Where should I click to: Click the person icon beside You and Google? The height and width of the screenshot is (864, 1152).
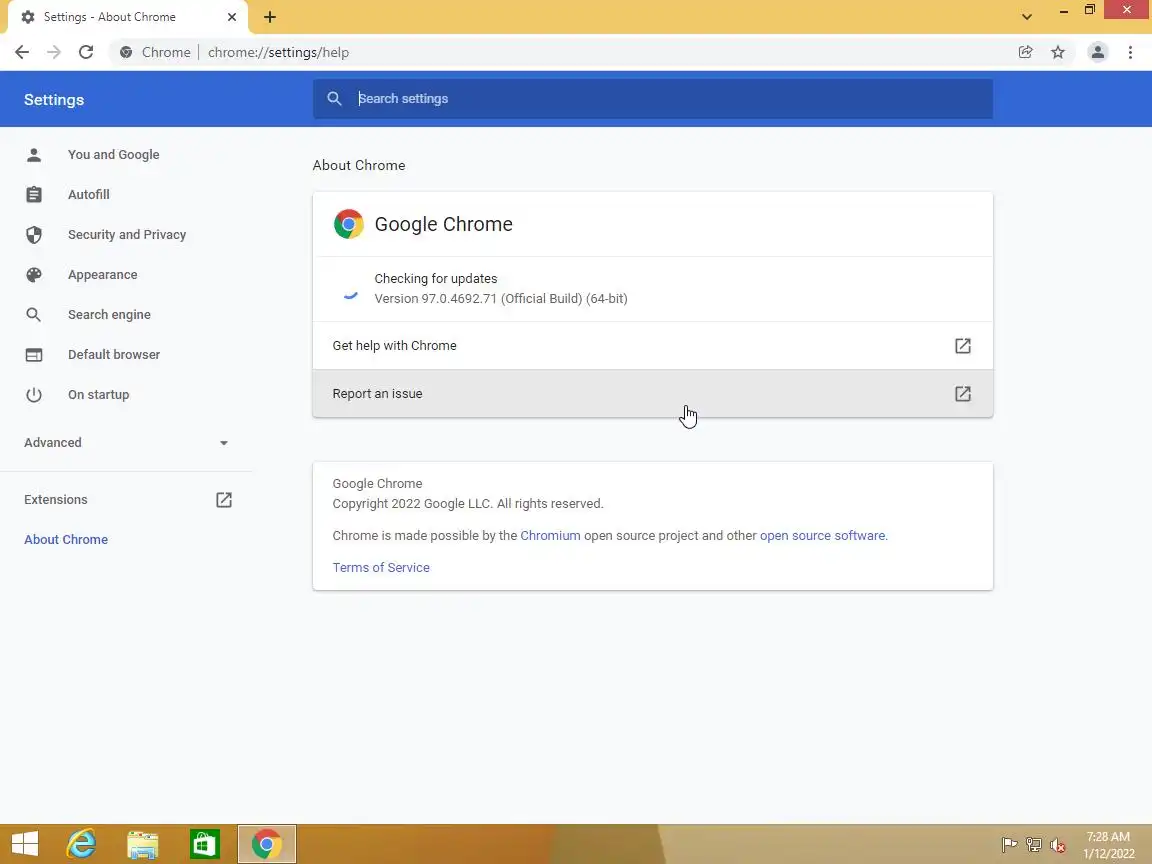coord(34,154)
